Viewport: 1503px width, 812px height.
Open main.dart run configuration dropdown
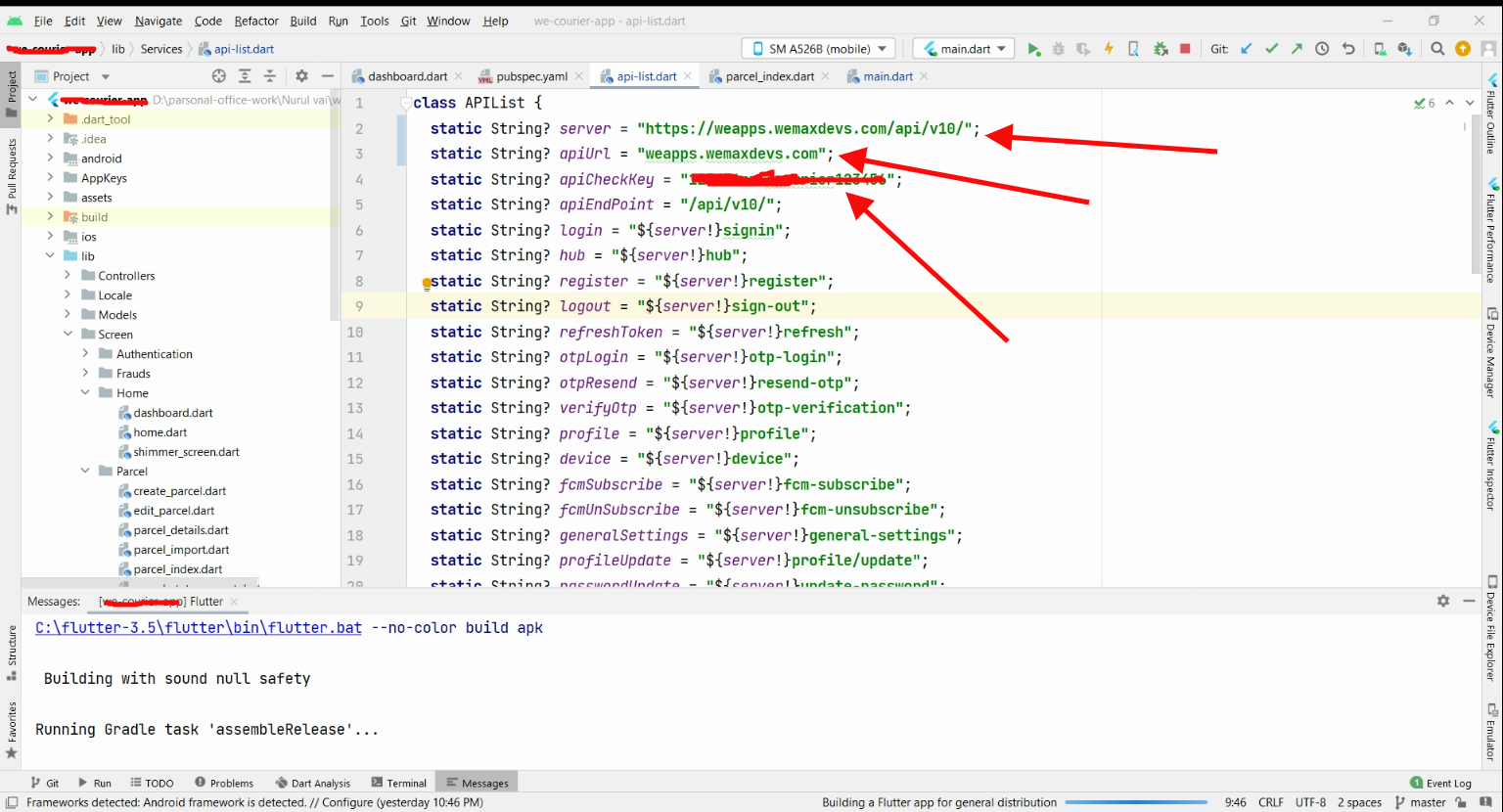pyautogui.click(x=964, y=49)
